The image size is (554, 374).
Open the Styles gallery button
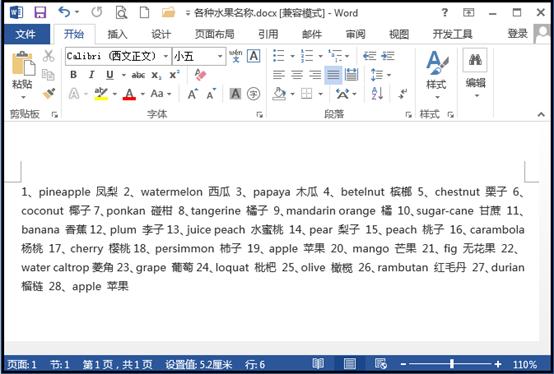pyautogui.click(x=437, y=74)
